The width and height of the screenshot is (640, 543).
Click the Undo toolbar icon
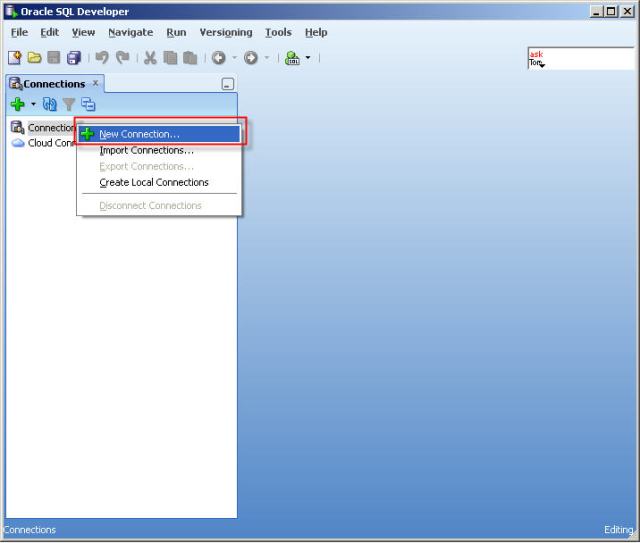(102, 58)
